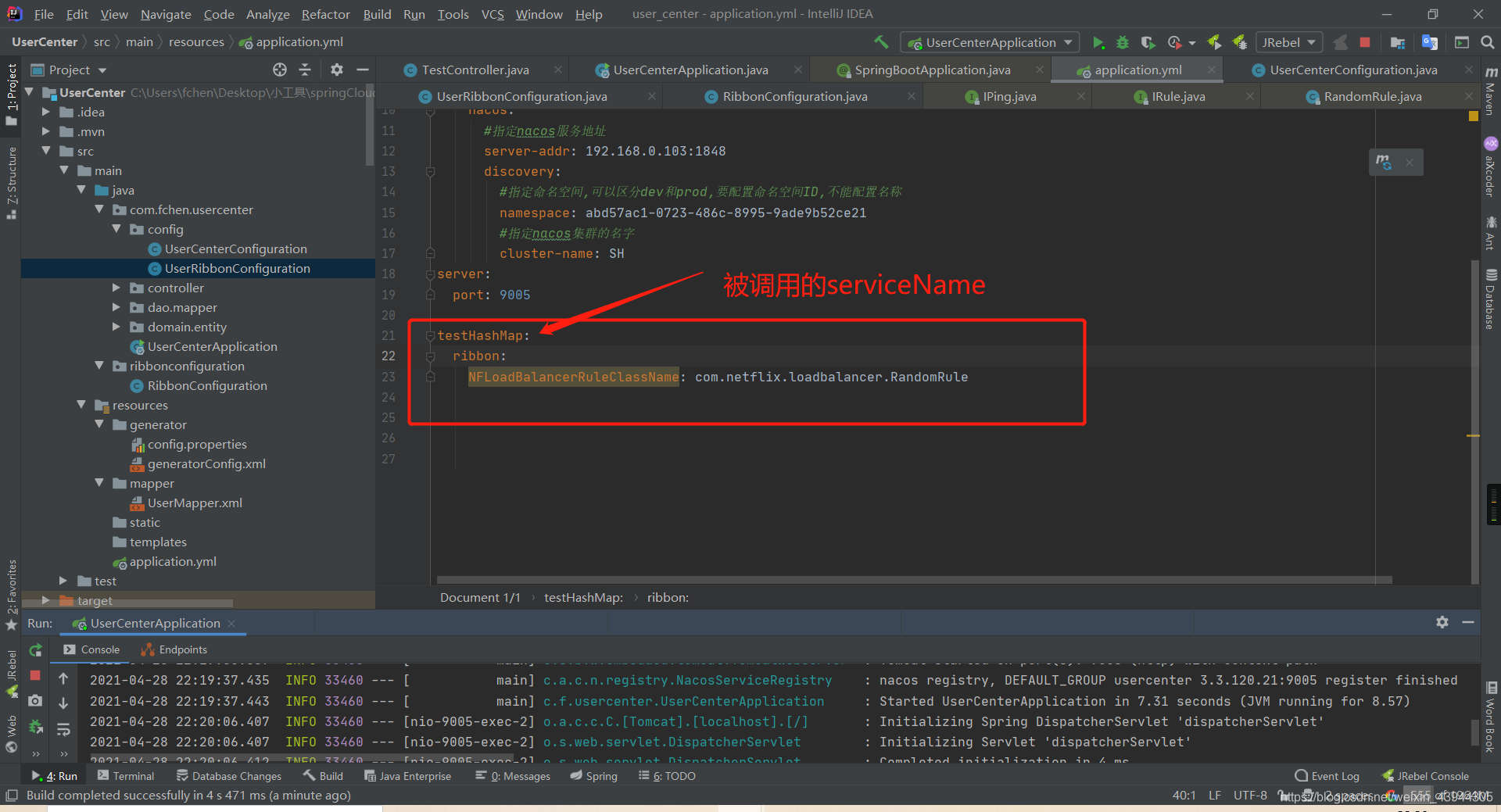1501x812 pixels.
Task: Toggle soft-wrap in console
Action: pos(63,730)
